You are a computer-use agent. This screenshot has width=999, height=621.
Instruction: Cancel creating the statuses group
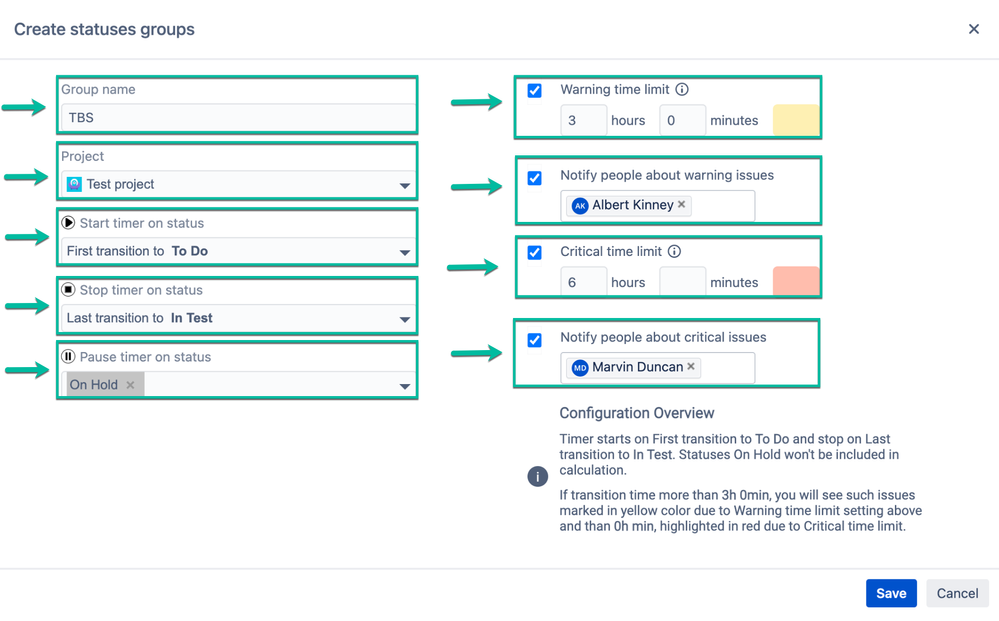[957, 593]
